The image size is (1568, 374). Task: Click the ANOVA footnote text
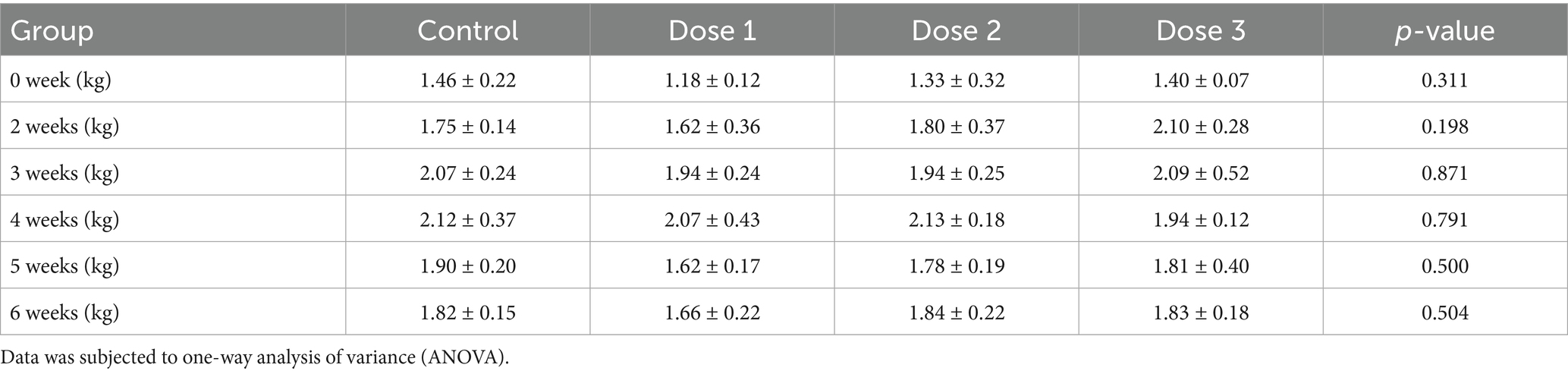[254, 358]
